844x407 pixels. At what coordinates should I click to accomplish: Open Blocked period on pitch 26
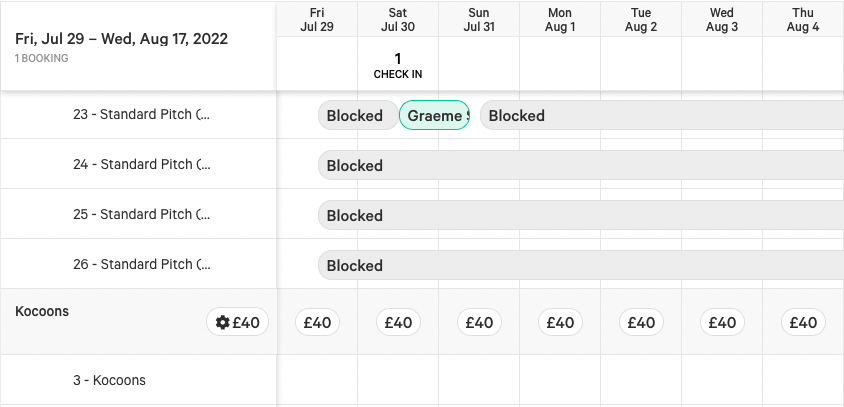click(581, 265)
